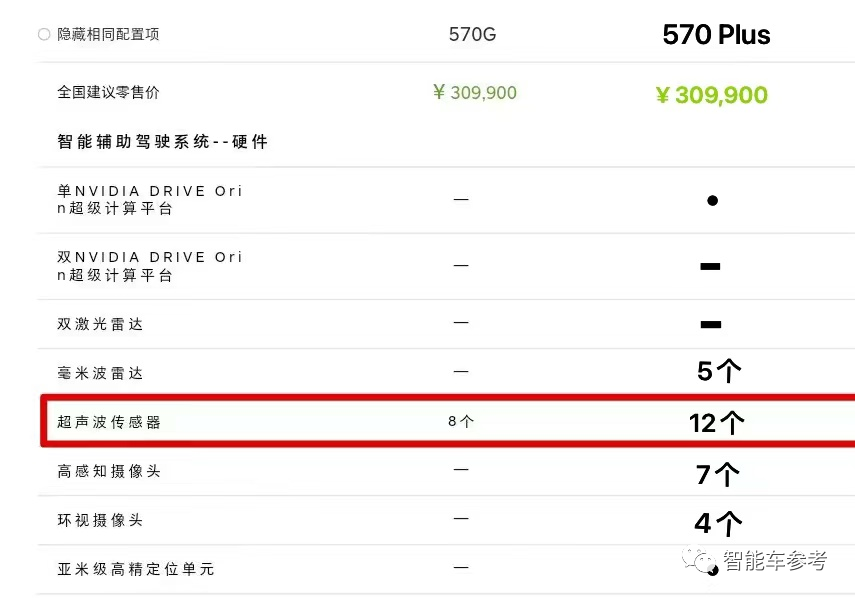Click the 单NVIDIA DRIVE Orin row label
Screen dimensions: 855x598
(150, 200)
